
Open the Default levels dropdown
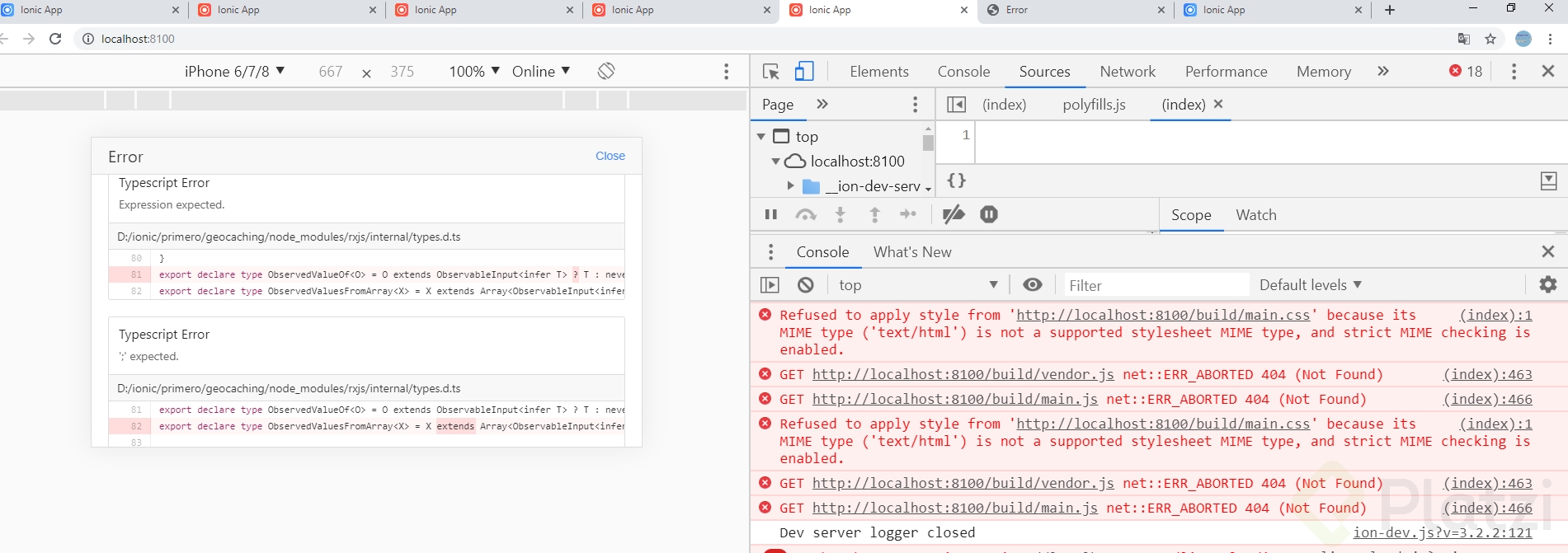pyautogui.click(x=1311, y=285)
